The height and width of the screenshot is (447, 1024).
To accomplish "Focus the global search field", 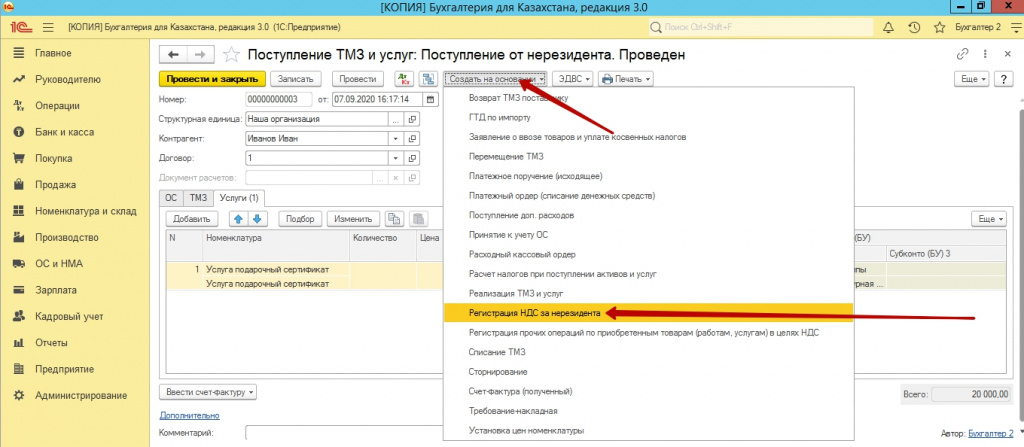I will [761, 27].
